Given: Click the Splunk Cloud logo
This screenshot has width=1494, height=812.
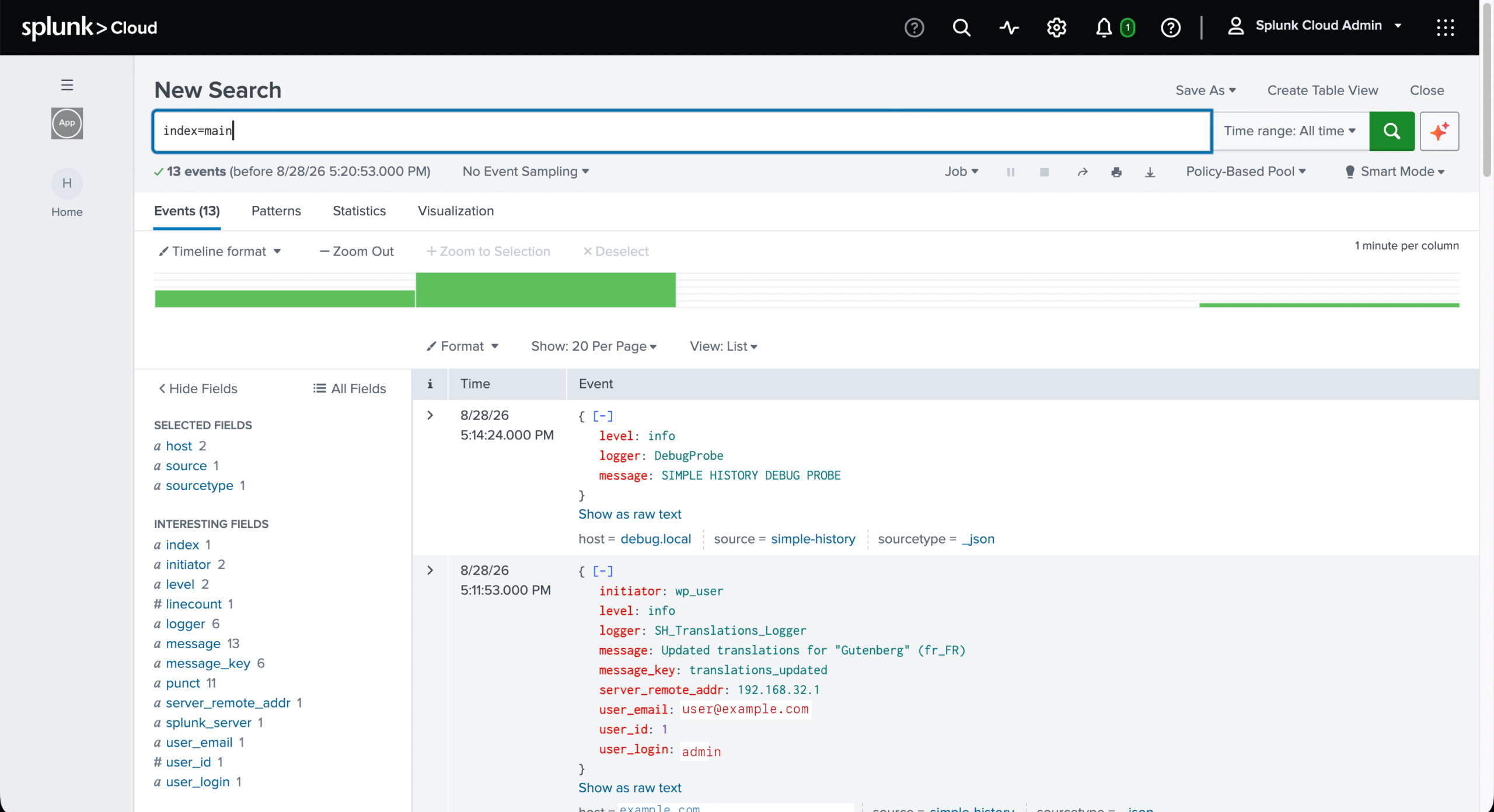Looking at the screenshot, I should coord(89,27).
